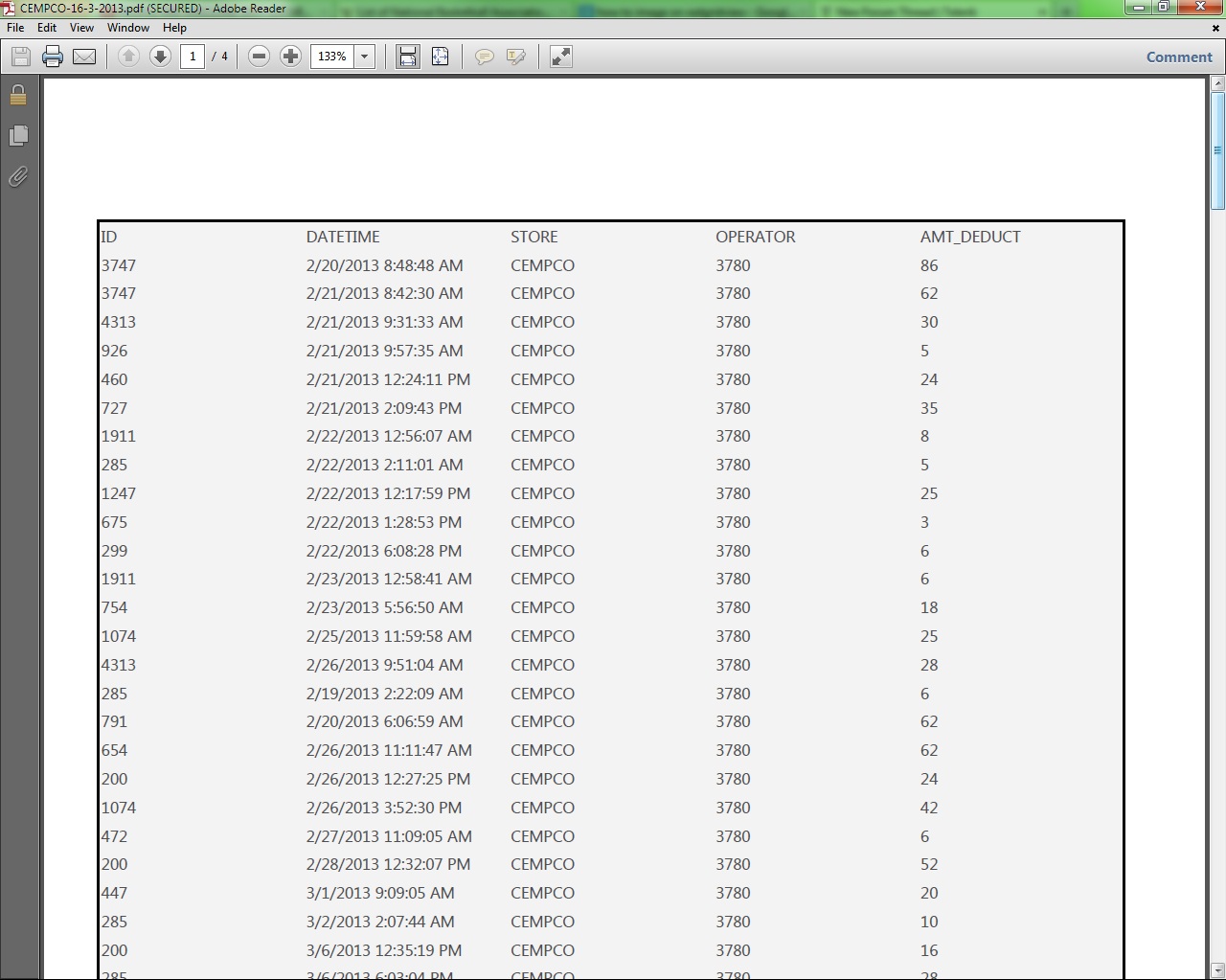1226x980 pixels.
Task: Click the ID cell 447
Action: (114, 893)
